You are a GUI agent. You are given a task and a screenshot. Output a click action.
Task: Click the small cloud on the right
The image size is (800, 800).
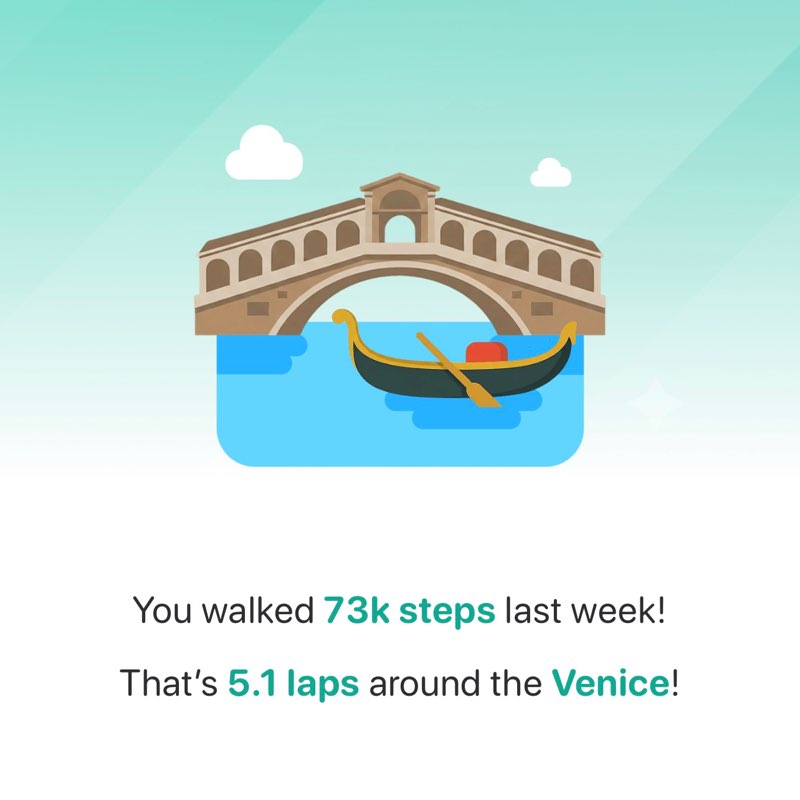point(550,174)
